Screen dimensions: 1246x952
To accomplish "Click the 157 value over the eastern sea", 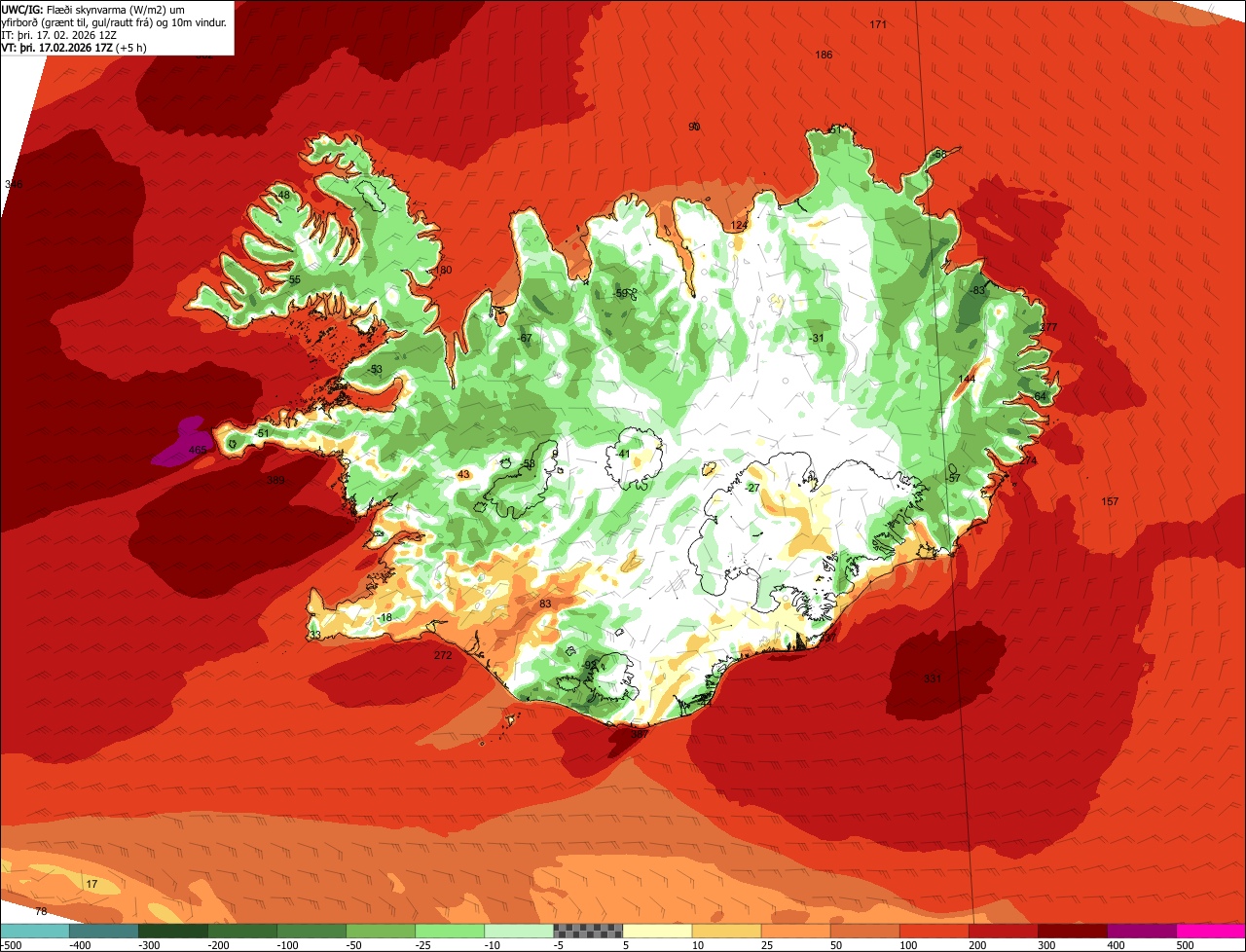I will (x=1110, y=502).
